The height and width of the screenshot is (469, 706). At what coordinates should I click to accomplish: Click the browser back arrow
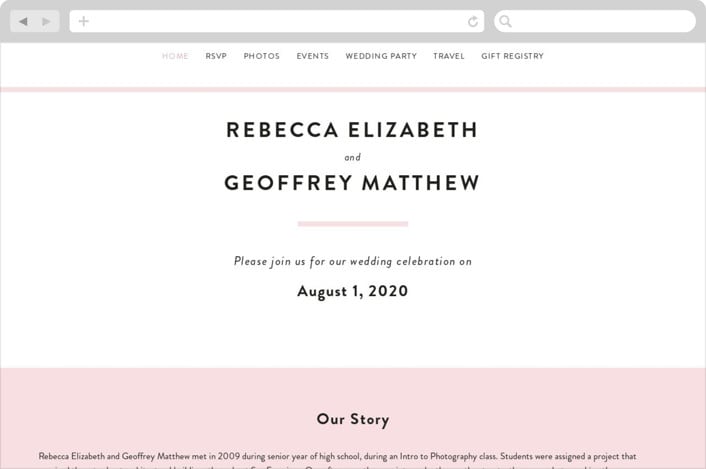coord(23,21)
